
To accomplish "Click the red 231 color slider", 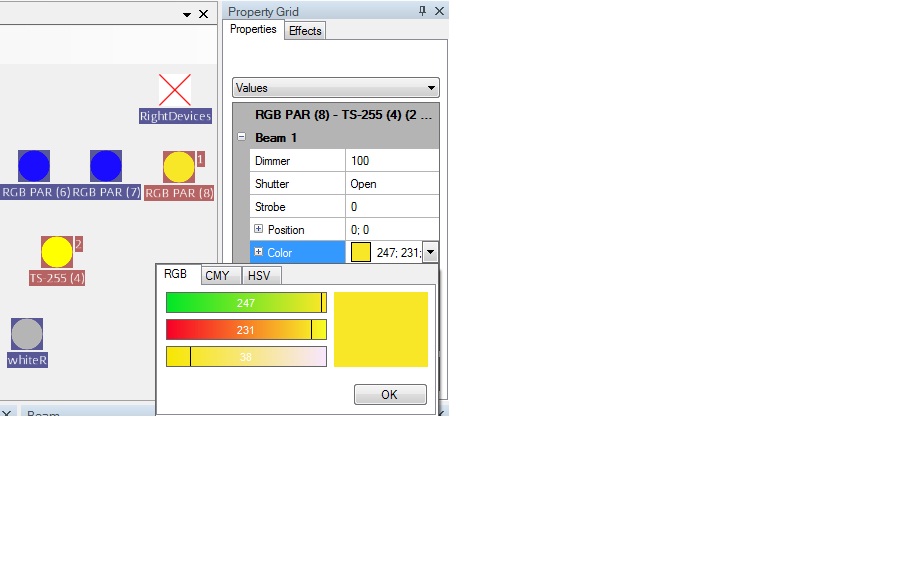I will pyautogui.click(x=246, y=330).
